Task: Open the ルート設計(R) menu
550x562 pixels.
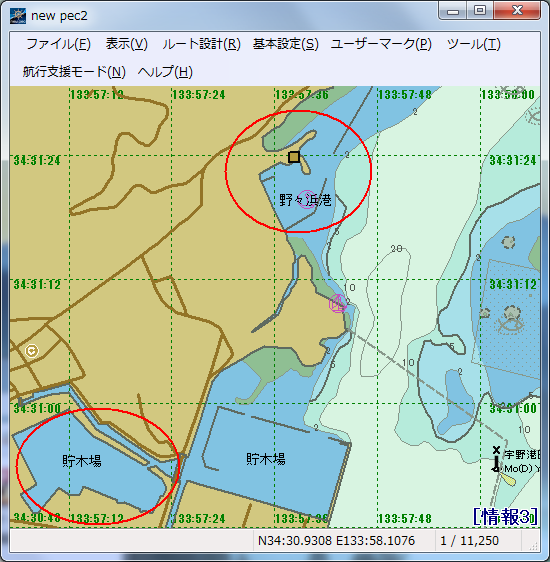Action: tap(201, 44)
